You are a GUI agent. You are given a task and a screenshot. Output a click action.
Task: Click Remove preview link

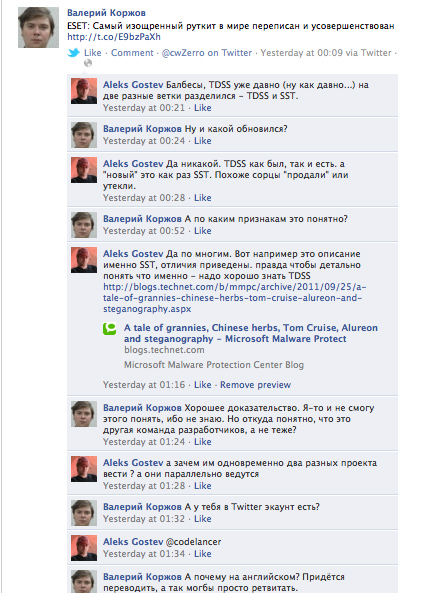pyautogui.click(x=256, y=385)
